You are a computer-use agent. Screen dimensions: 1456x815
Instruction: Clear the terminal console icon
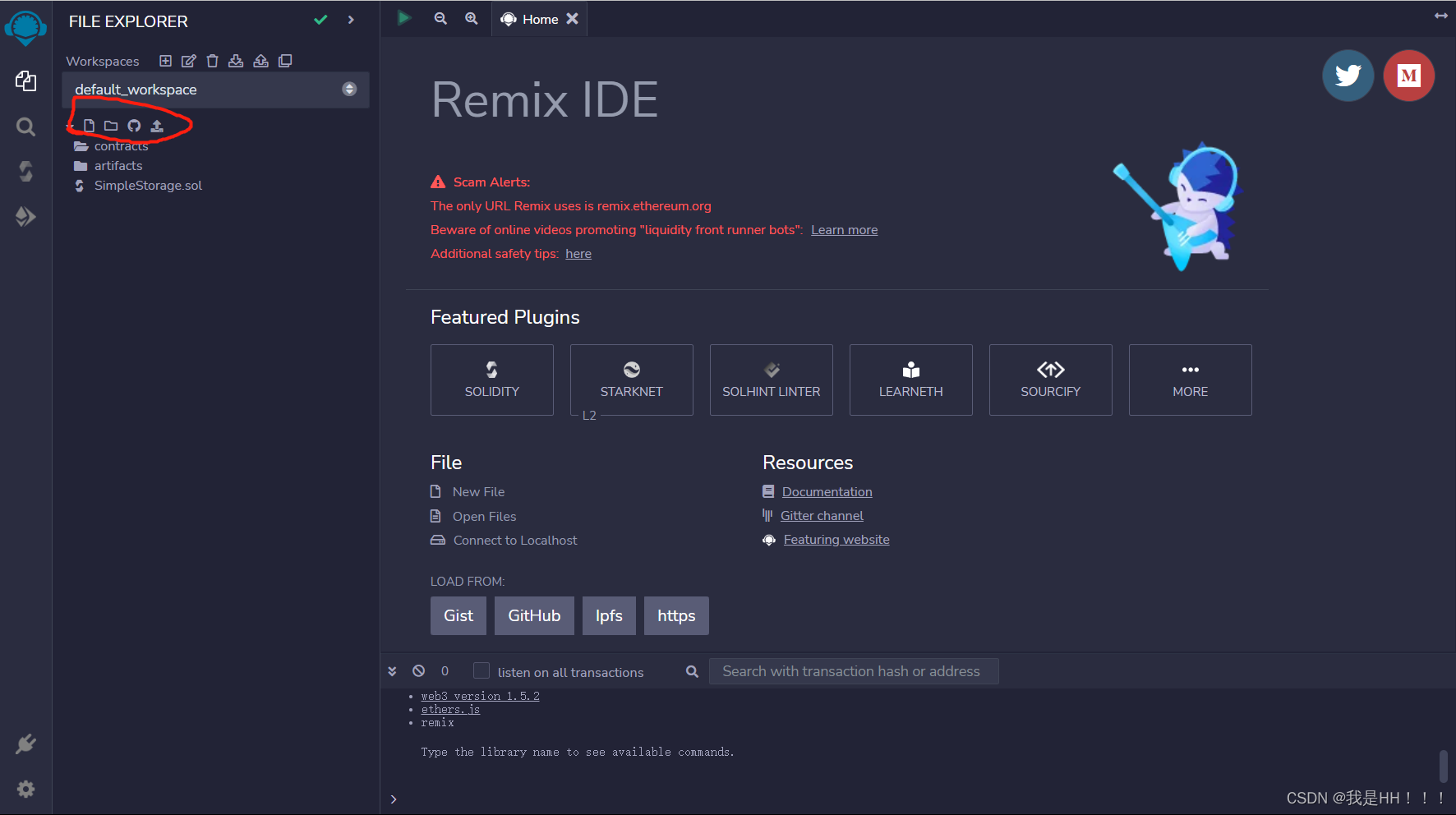click(x=418, y=671)
